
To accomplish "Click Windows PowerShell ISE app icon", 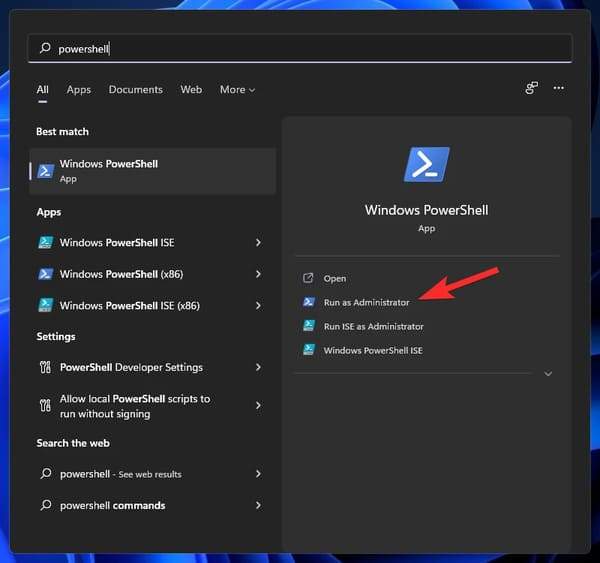I will [46, 243].
